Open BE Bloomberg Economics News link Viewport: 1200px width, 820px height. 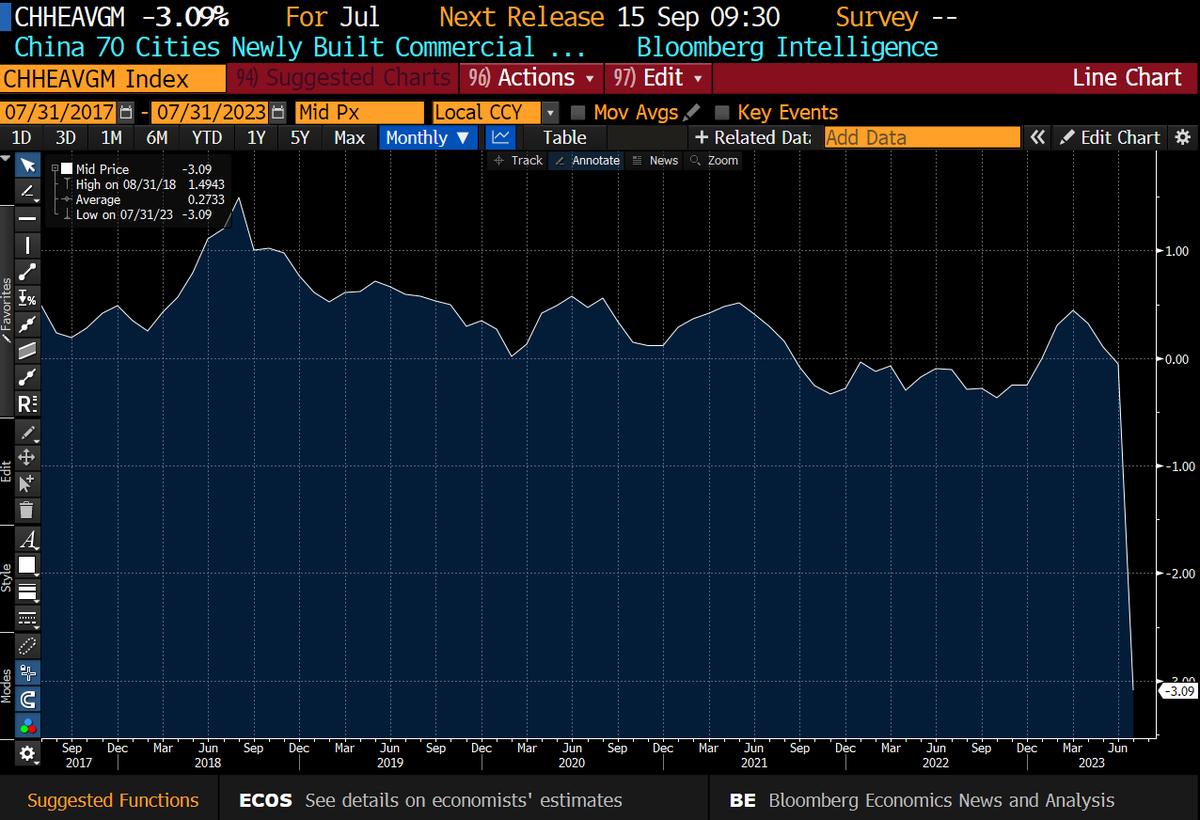[922, 800]
